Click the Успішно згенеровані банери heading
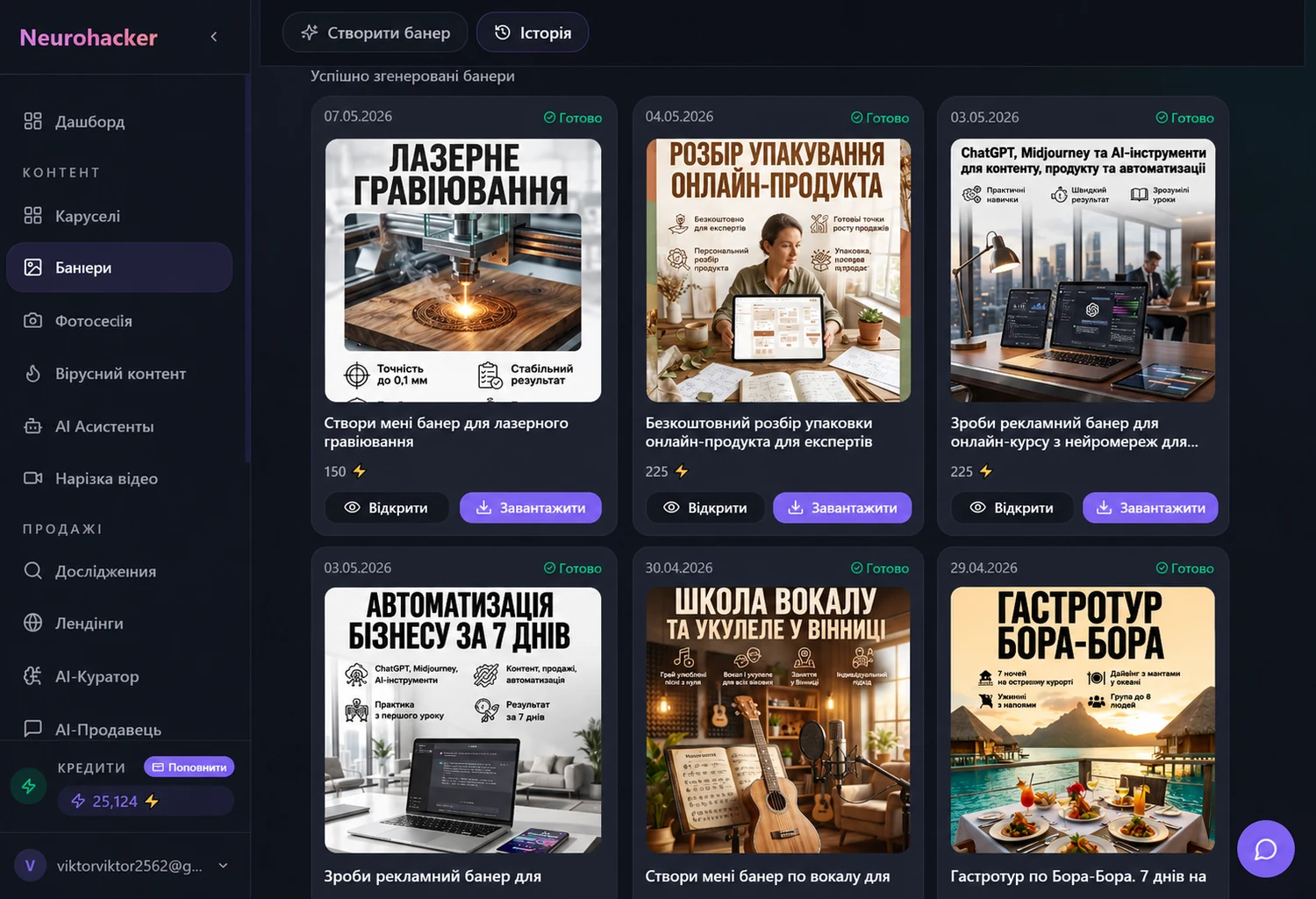The height and width of the screenshot is (899, 1316). 412,76
